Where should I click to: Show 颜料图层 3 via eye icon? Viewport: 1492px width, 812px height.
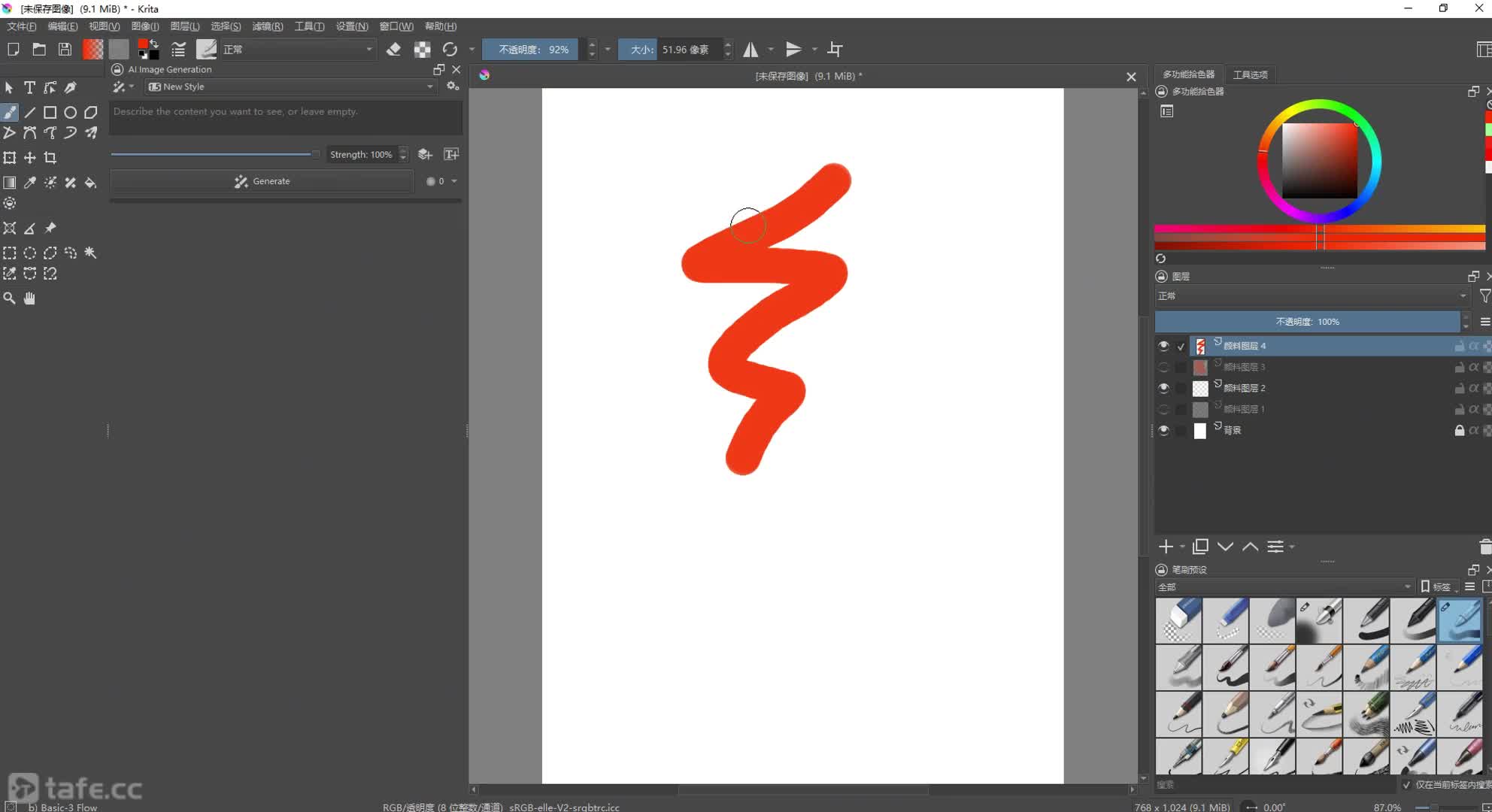coord(1163,367)
